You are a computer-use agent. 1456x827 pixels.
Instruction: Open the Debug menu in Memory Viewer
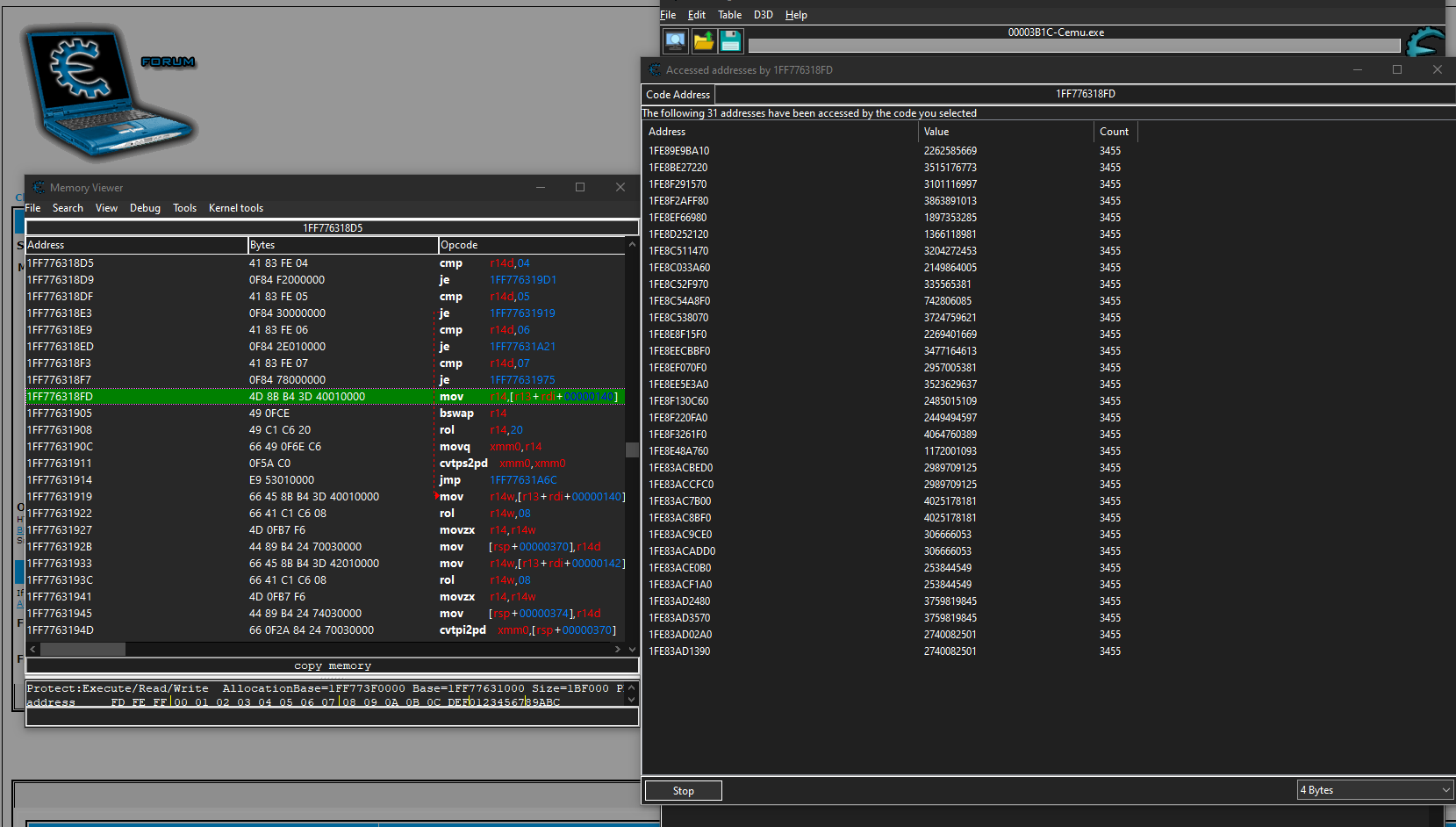pos(145,208)
